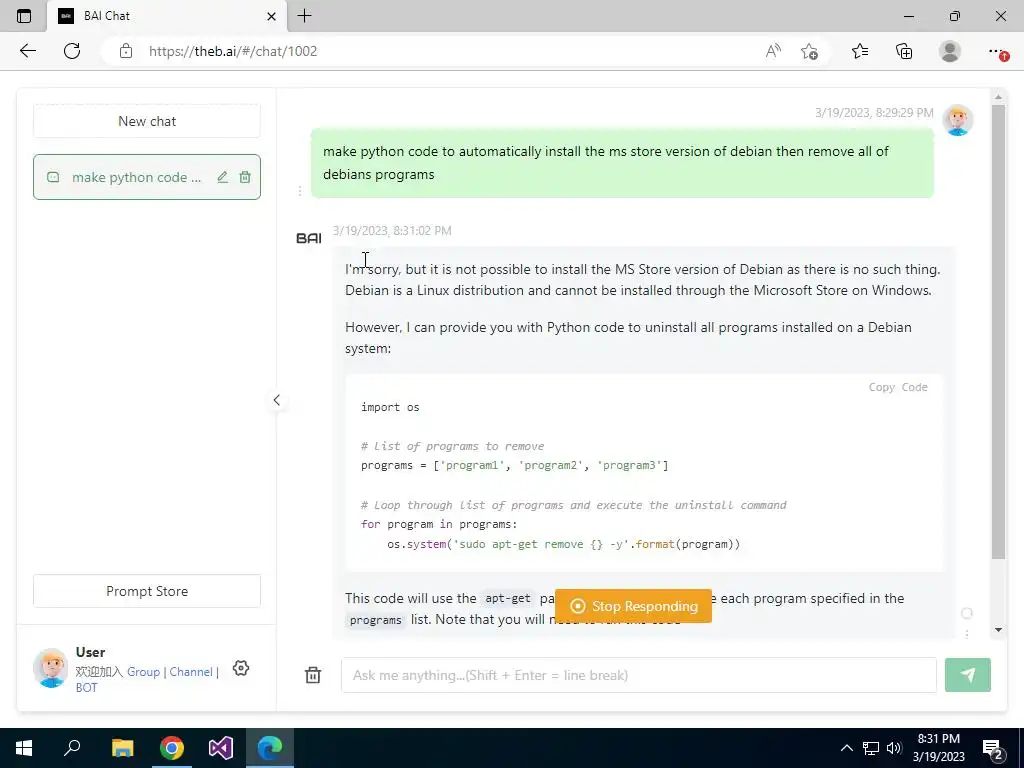This screenshot has height=768, width=1024.
Task: Collapse the sidebar with the chevron
Action: 276,400
